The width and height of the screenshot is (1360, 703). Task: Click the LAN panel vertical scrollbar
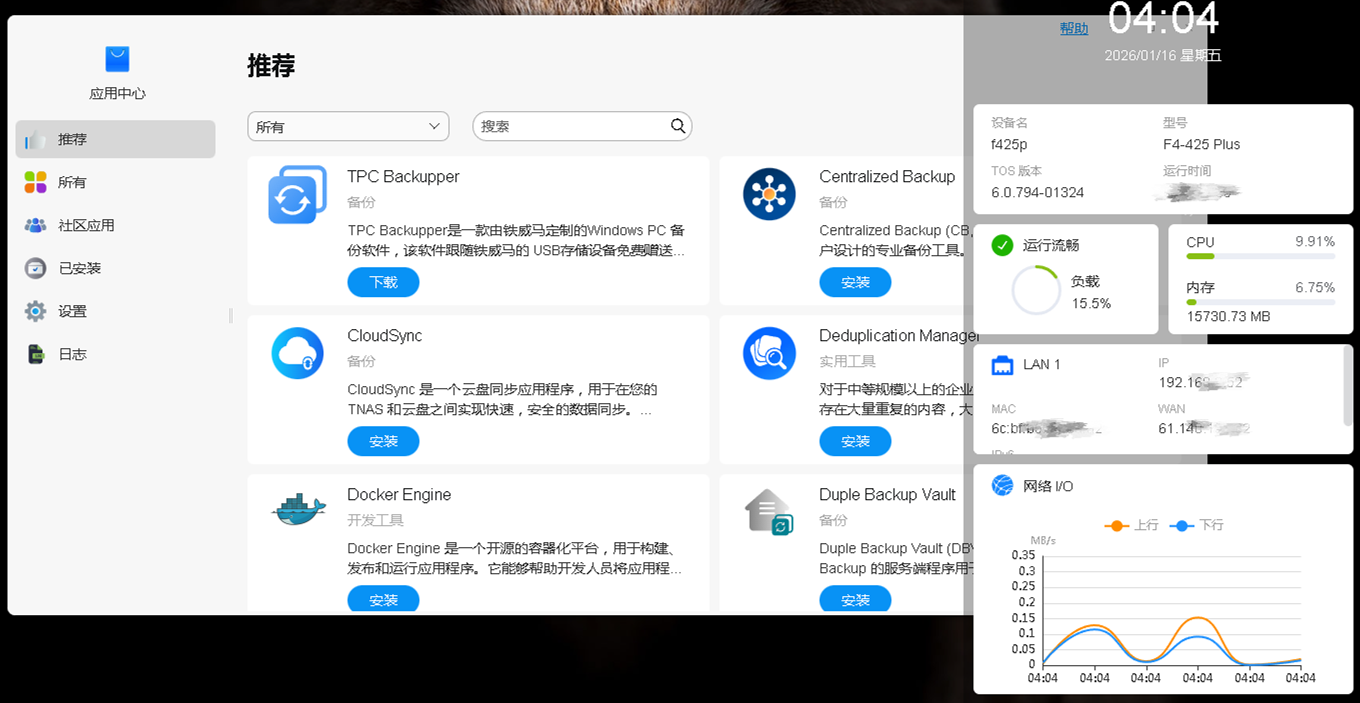1348,387
